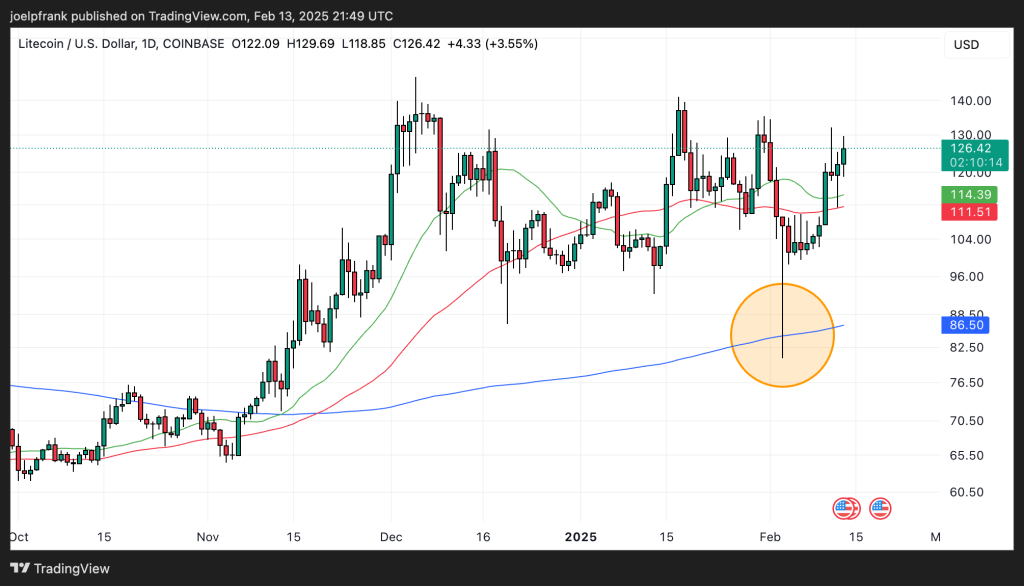
Task: Click the Feb label on the date axis
Action: coord(770,537)
